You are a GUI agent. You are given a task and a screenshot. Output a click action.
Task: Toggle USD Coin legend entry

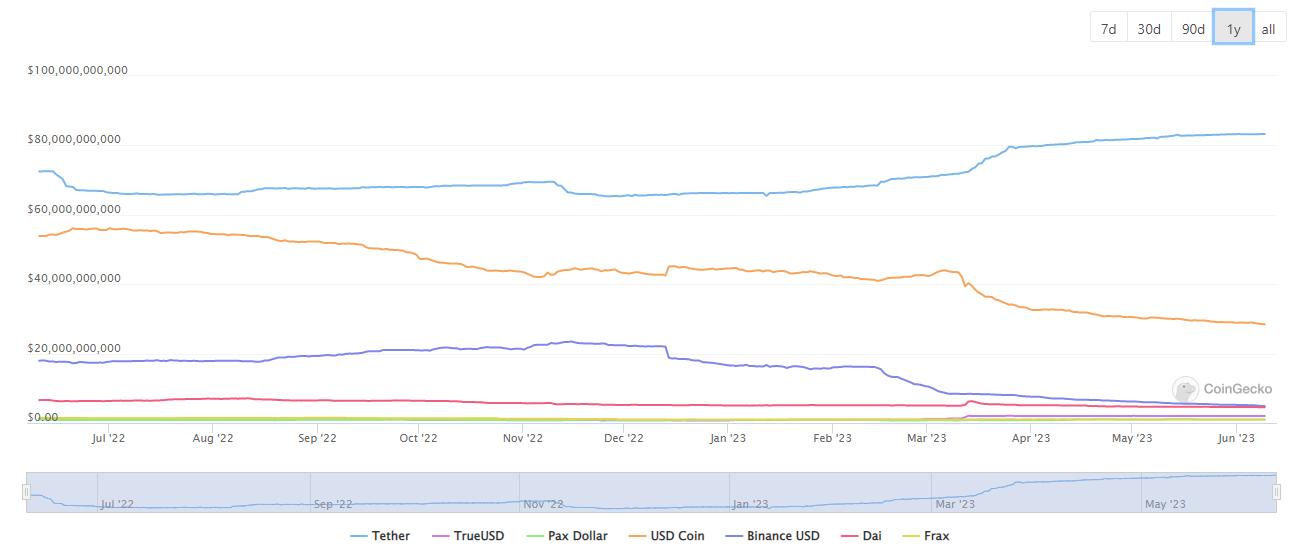[666, 536]
